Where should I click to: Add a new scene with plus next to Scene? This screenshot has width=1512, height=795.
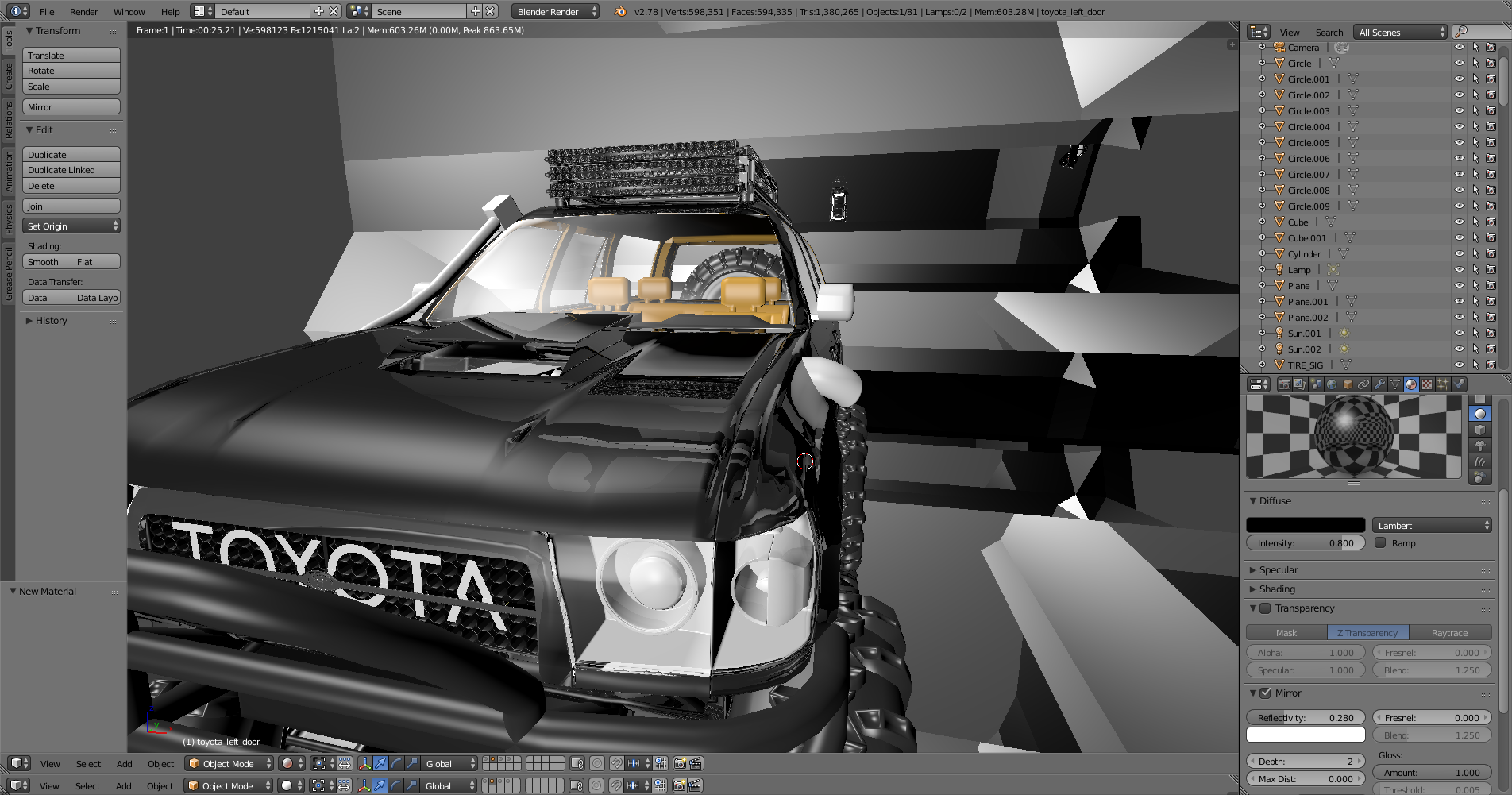click(x=475, y=11)
